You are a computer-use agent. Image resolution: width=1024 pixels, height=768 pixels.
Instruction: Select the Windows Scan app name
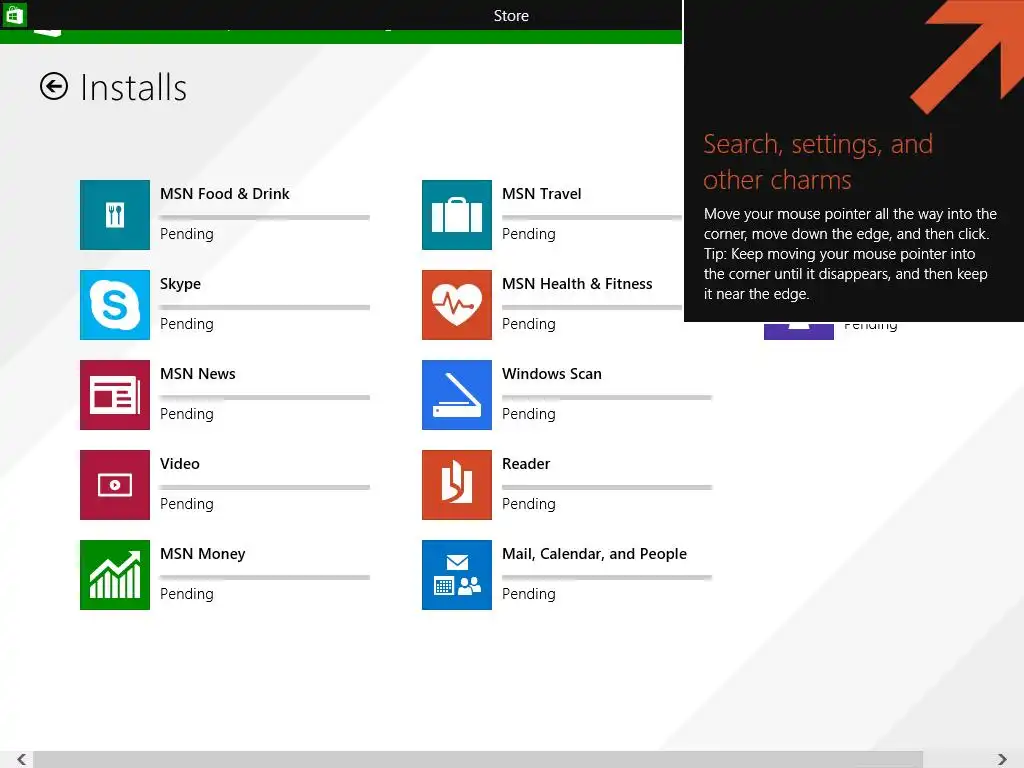[x=552, y=374]
